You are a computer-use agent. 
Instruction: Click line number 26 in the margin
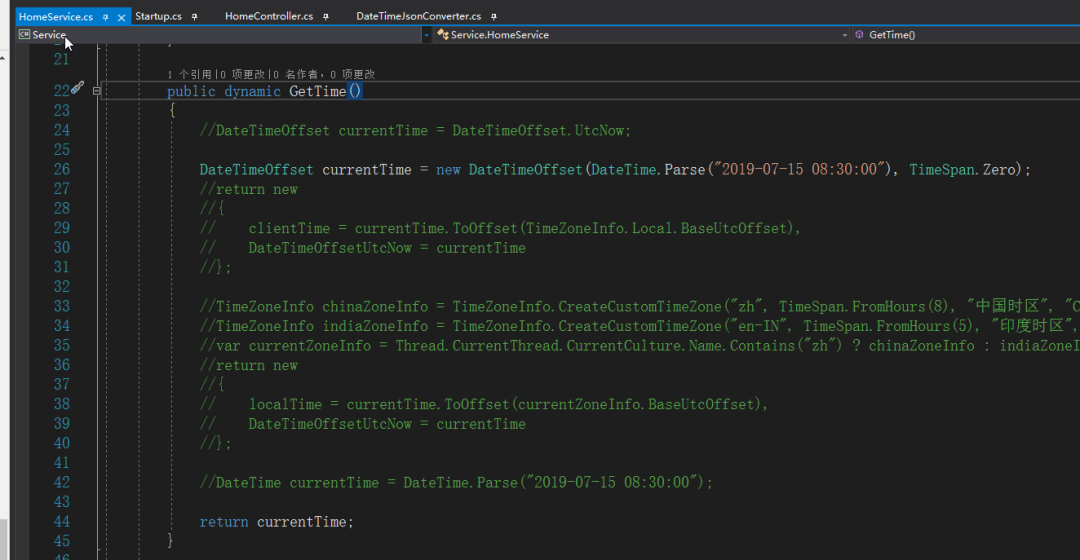point(61,170)
